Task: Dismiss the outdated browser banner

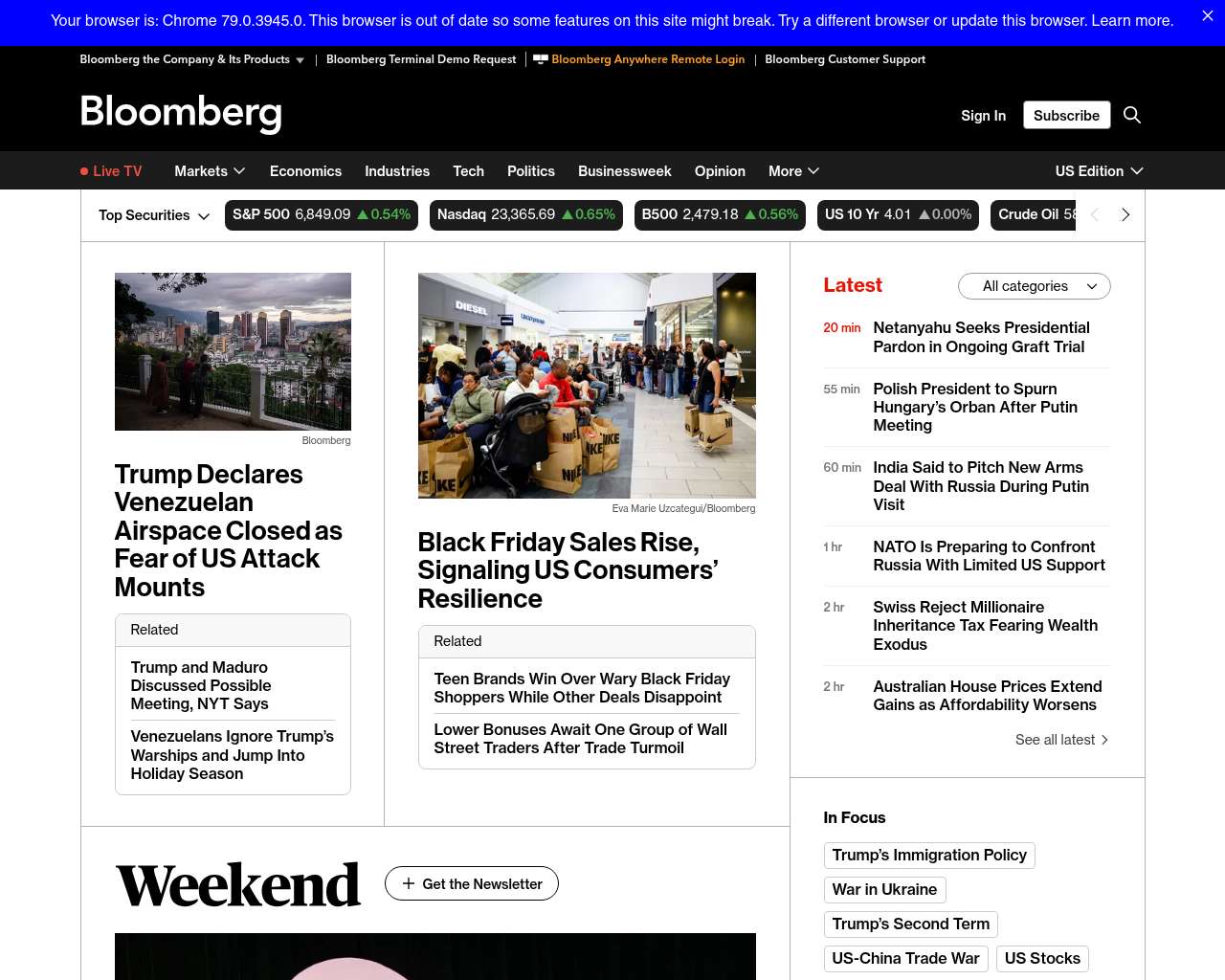Action: (1208, 16)
